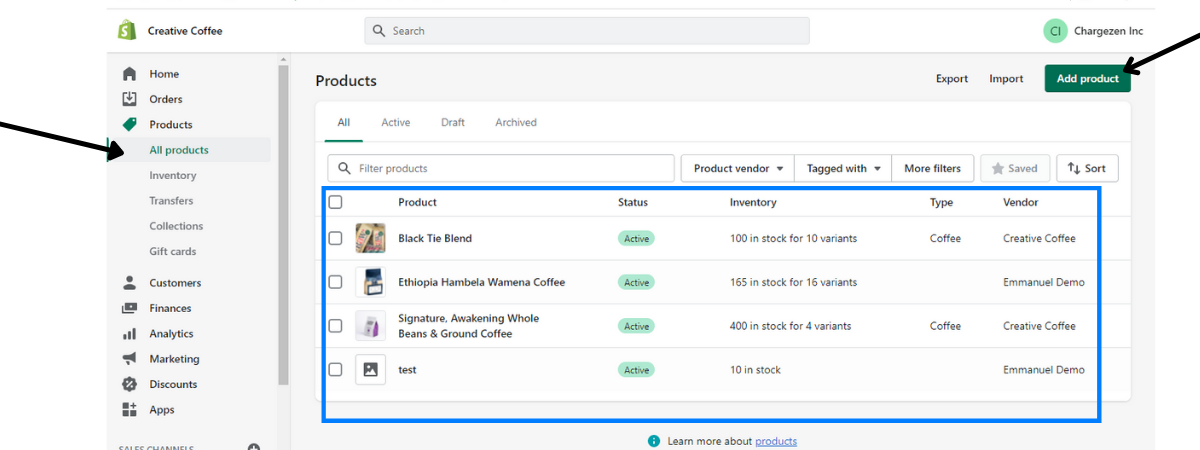
Task: Toggle select-all products checkbox
Action: tap(336, 202)
